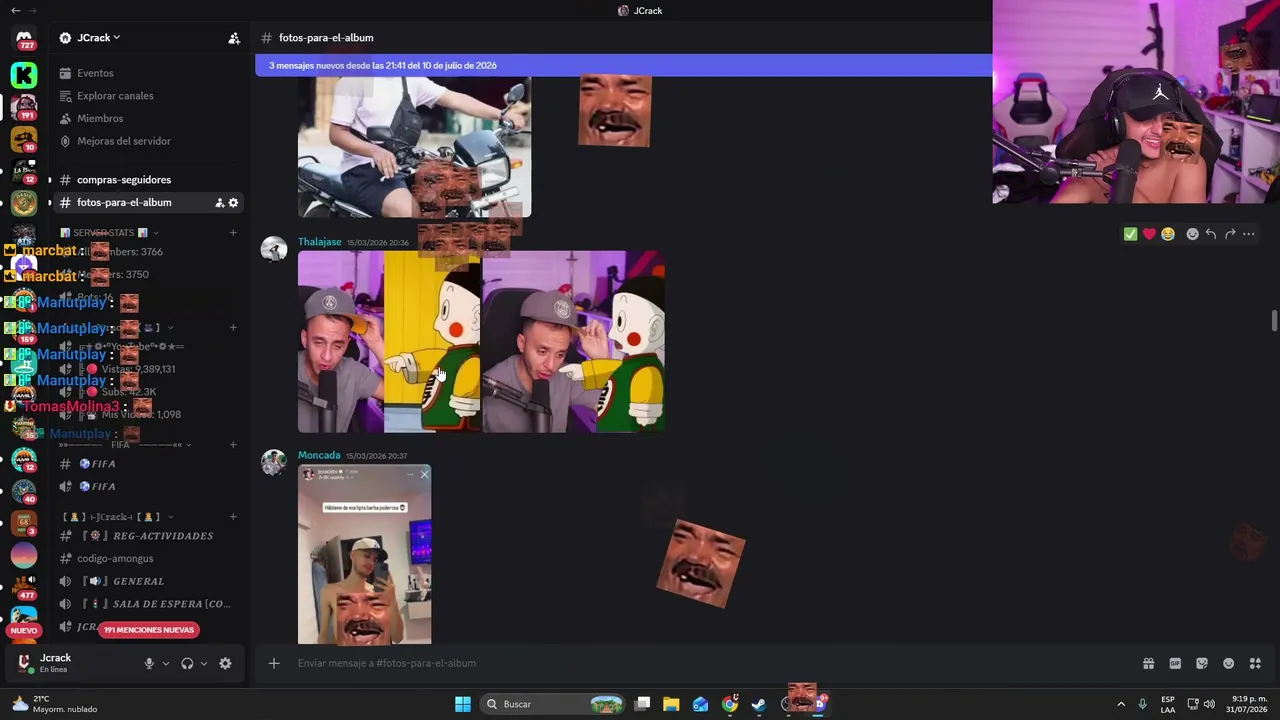The width and height of the screenshot is (1280, 720).
Task: Open the emoji picker in message bar
Action: [x=1229, y=663]
